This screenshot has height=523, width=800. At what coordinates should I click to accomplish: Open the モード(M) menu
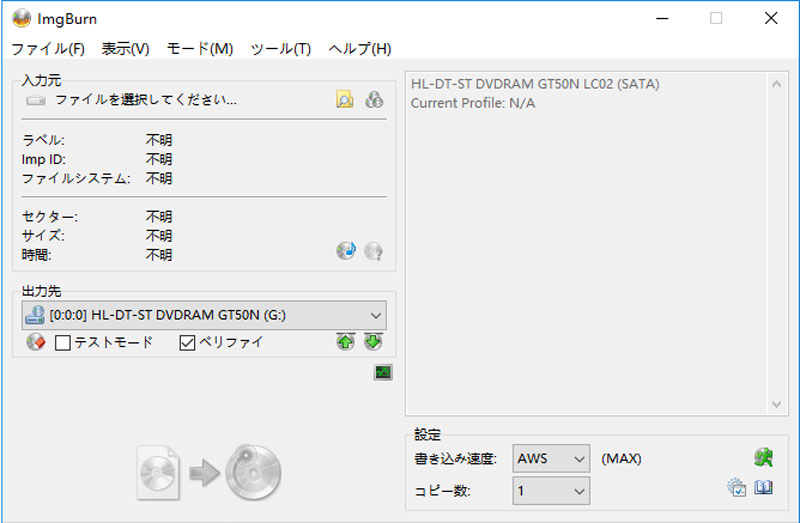click(x=199, y=48)
